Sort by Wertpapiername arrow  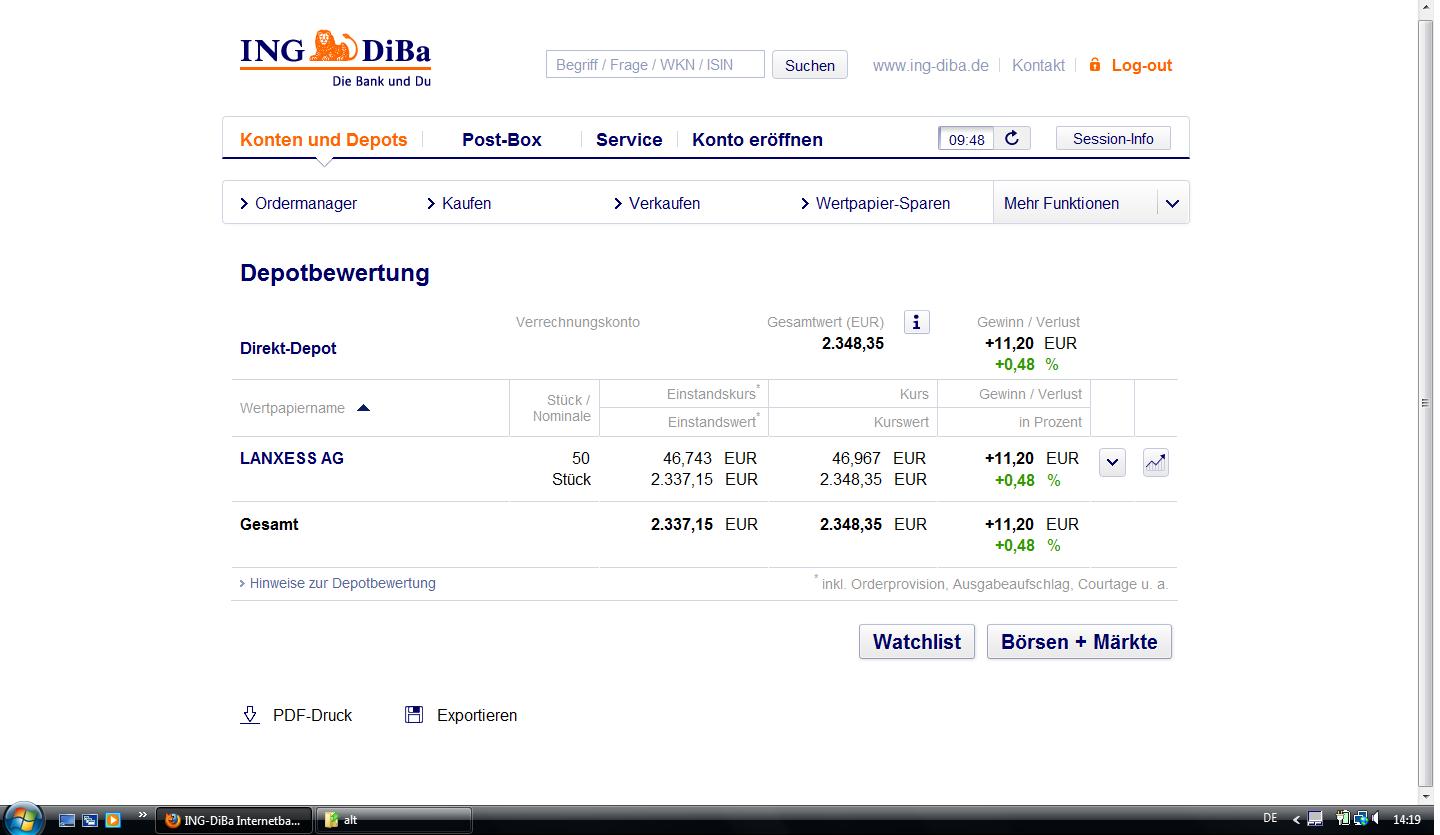point(363,408)
